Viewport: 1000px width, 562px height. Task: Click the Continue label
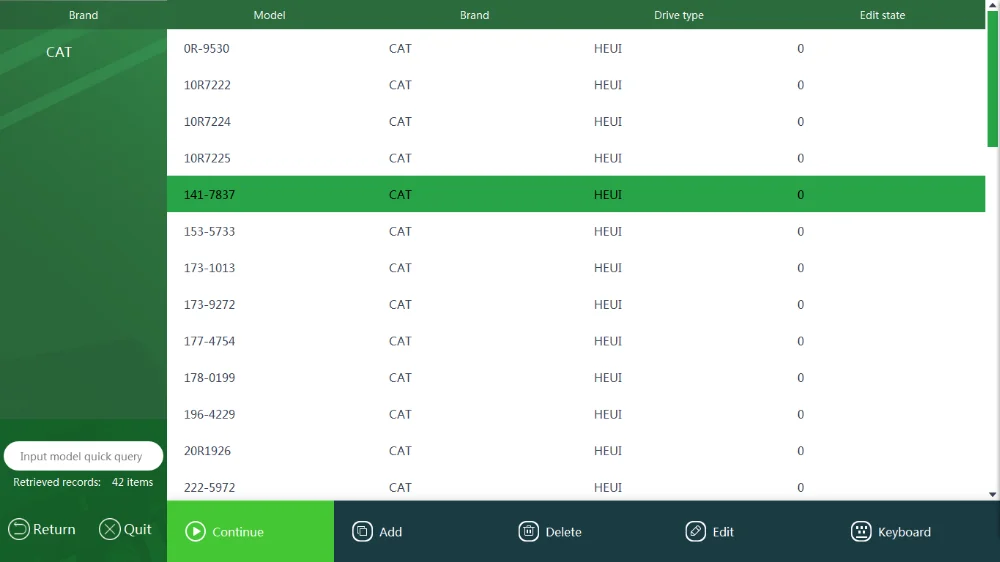click(x=238, y=532)
